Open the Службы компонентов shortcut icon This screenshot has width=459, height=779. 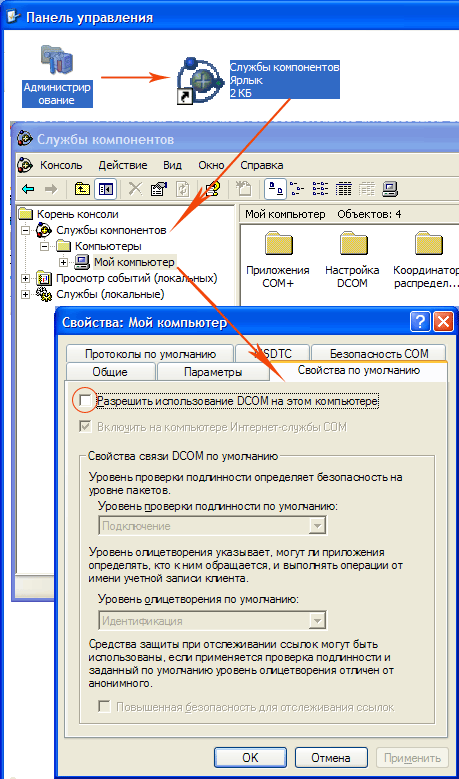(x=200, y=80)
